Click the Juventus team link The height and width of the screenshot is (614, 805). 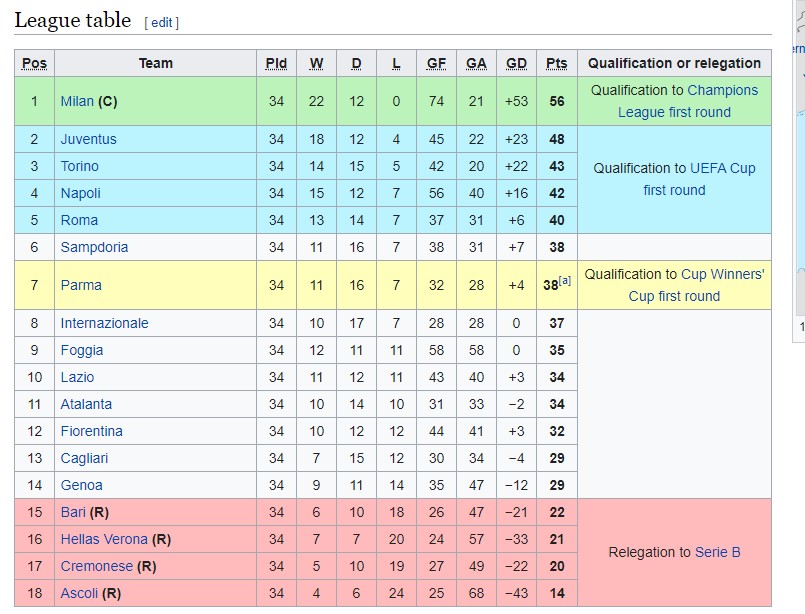88,139
